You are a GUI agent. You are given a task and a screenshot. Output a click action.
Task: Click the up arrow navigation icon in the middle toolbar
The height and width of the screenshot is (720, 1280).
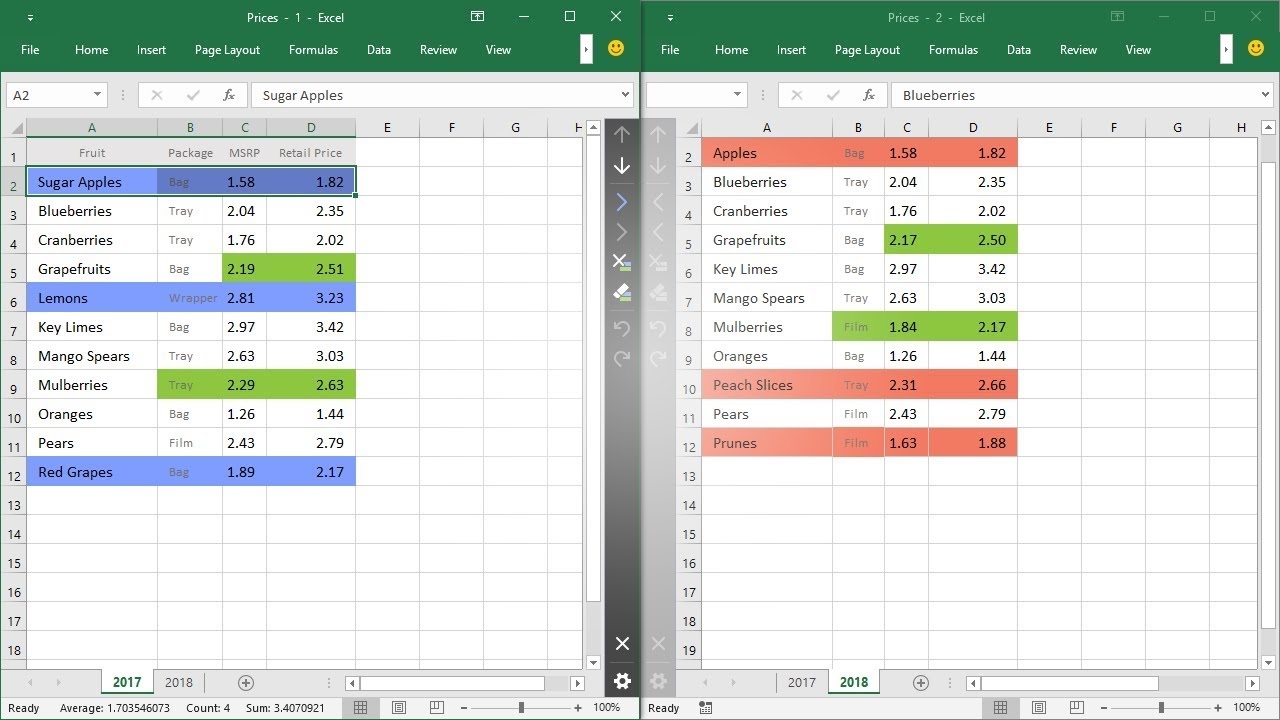[x=622, y=134]
